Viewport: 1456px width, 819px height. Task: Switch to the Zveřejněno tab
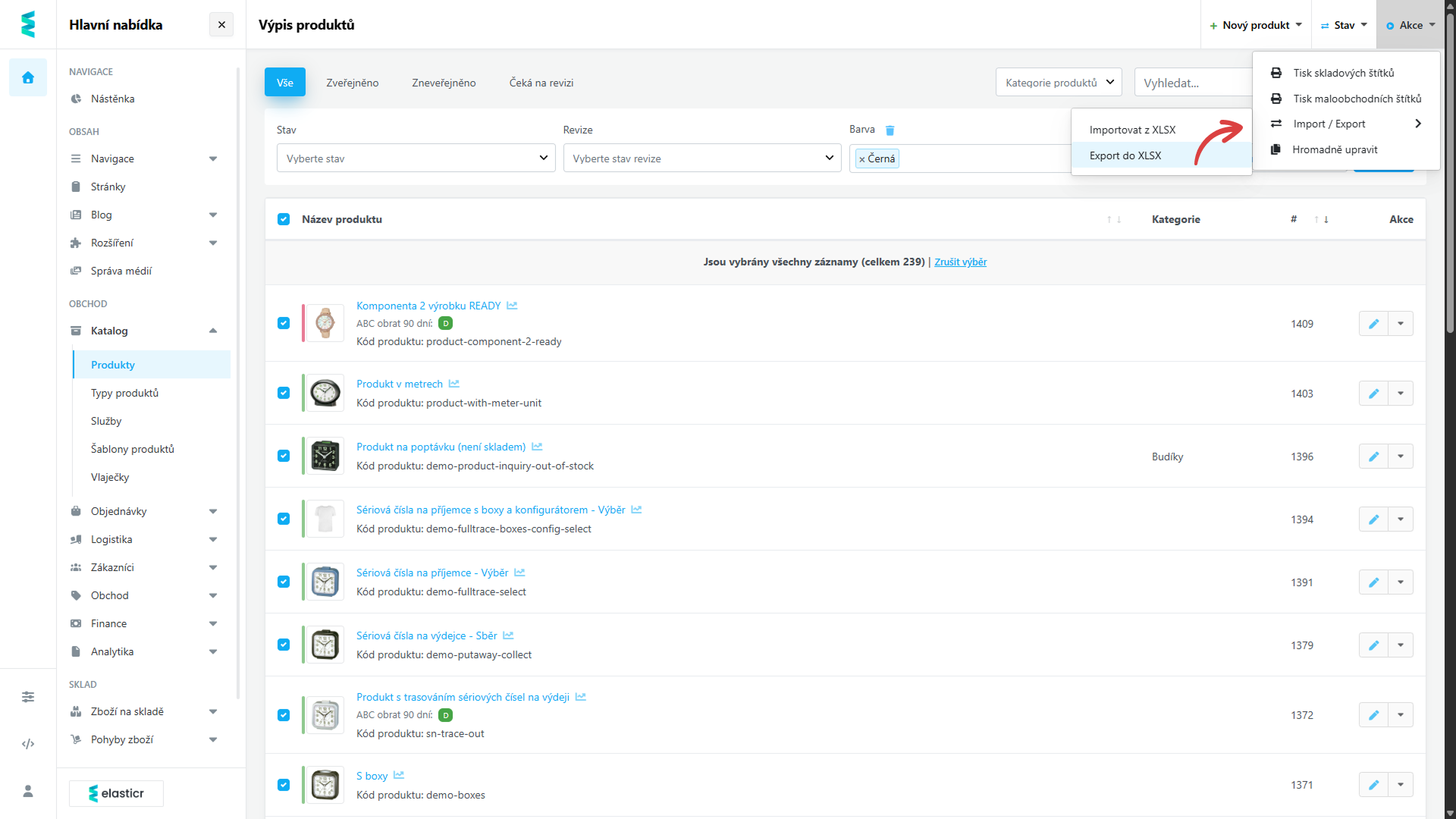coord(353,83)
